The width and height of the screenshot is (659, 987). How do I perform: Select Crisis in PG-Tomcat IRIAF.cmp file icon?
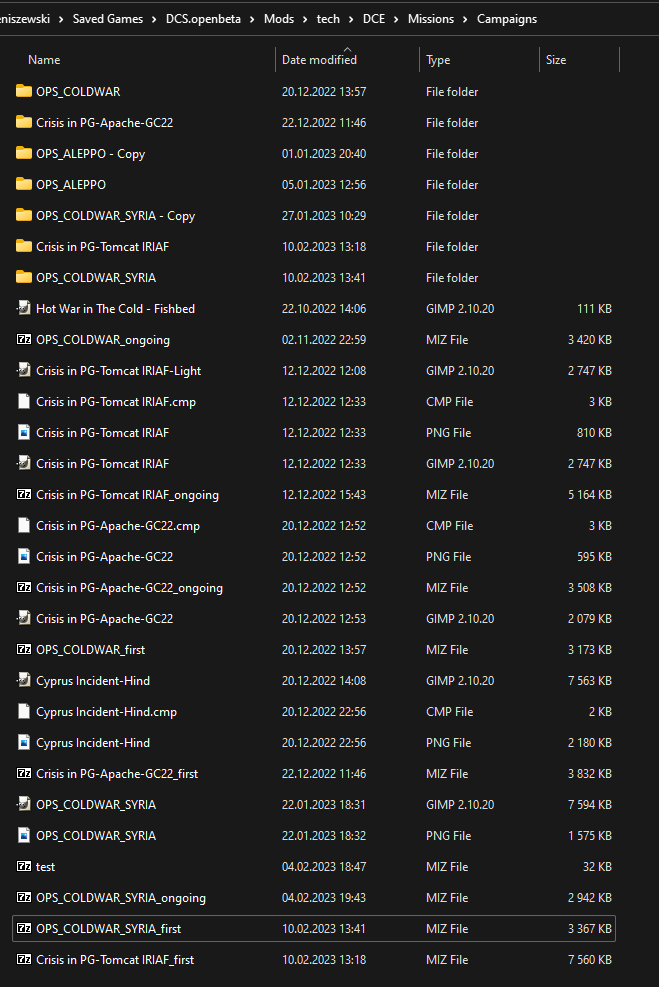click(24, 402)
